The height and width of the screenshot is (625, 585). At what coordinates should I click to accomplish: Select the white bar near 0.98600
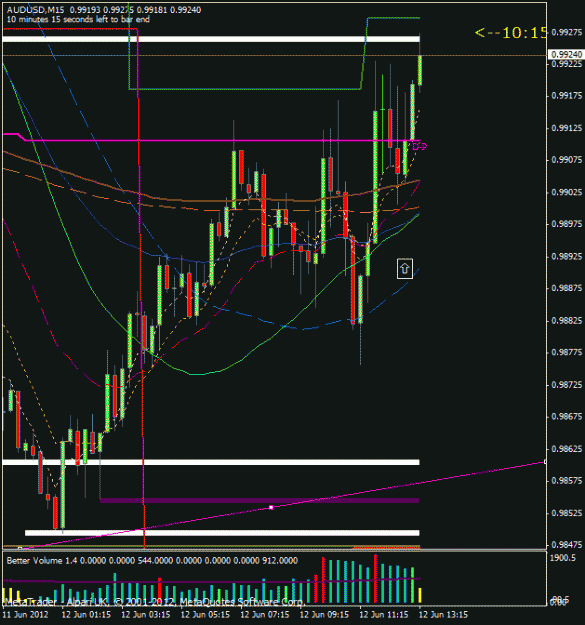[211, 462]
